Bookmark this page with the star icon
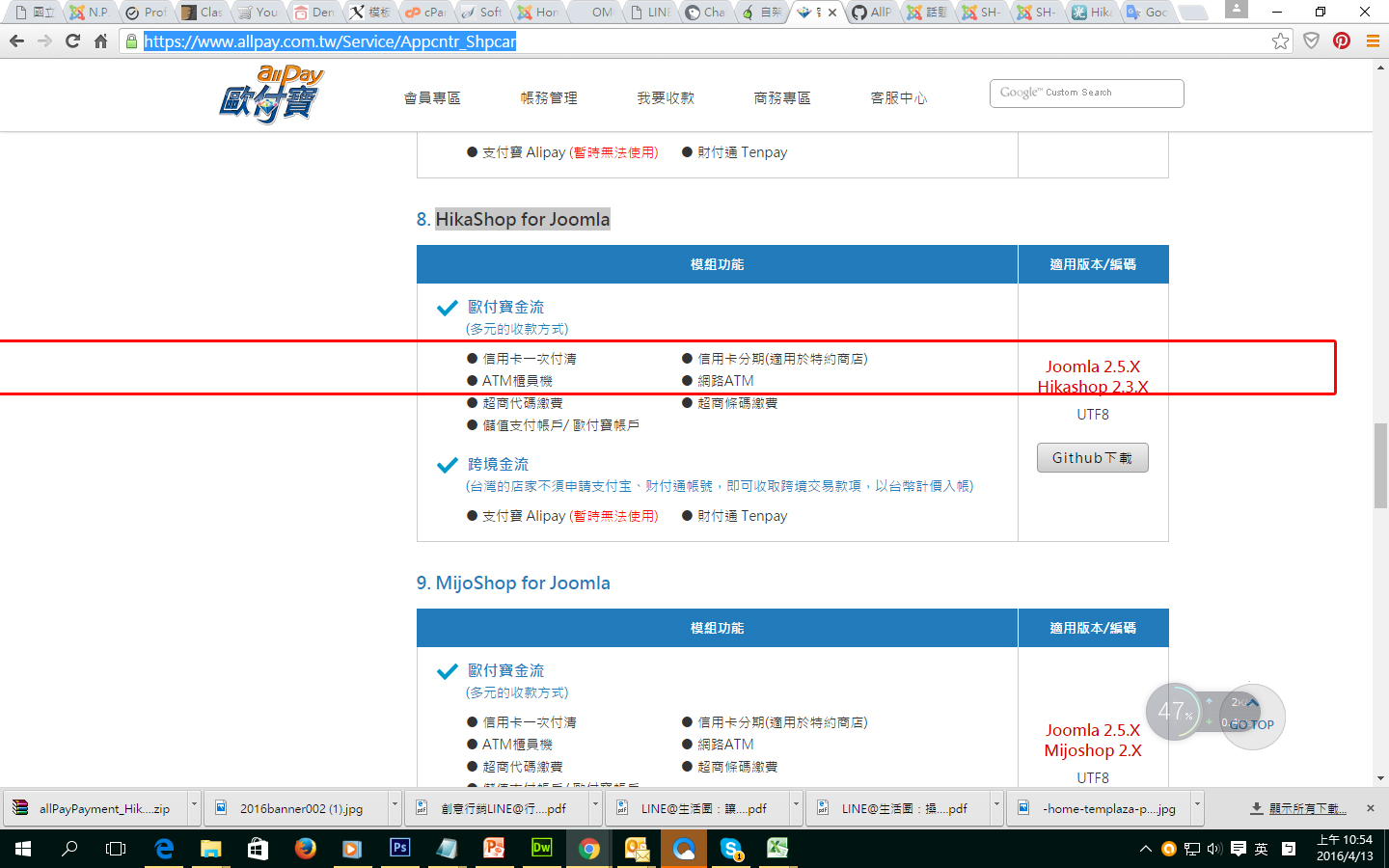The width and height of the screenshot is (1389, 868). (1280, 41)
